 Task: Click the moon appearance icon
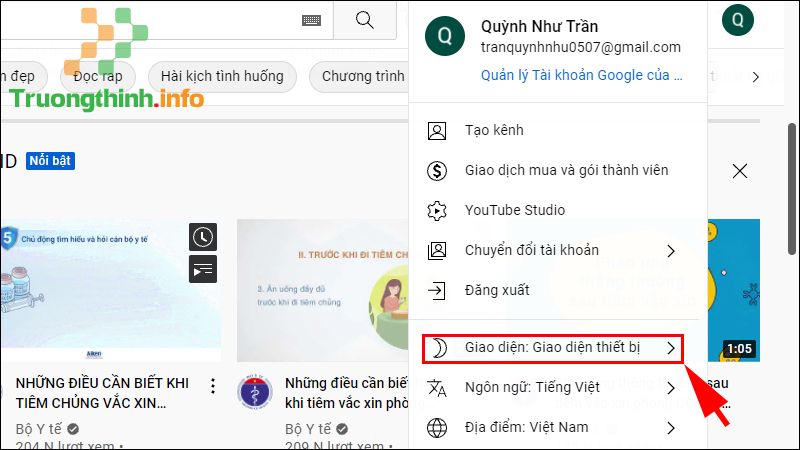click(438, 348)
